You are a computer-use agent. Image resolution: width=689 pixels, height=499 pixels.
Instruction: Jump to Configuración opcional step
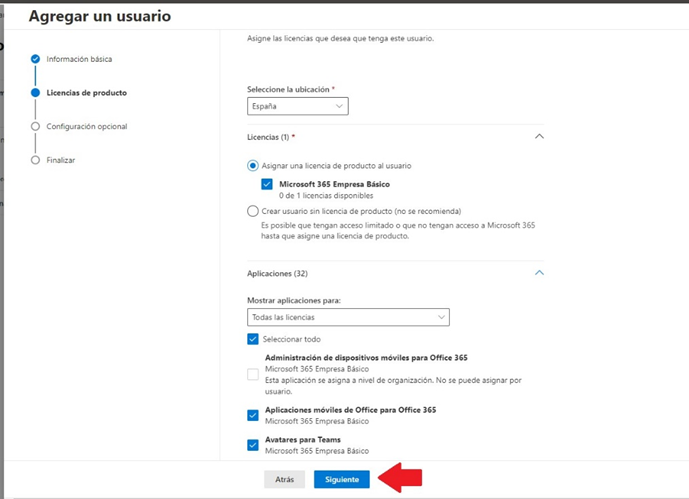[87, 127]
